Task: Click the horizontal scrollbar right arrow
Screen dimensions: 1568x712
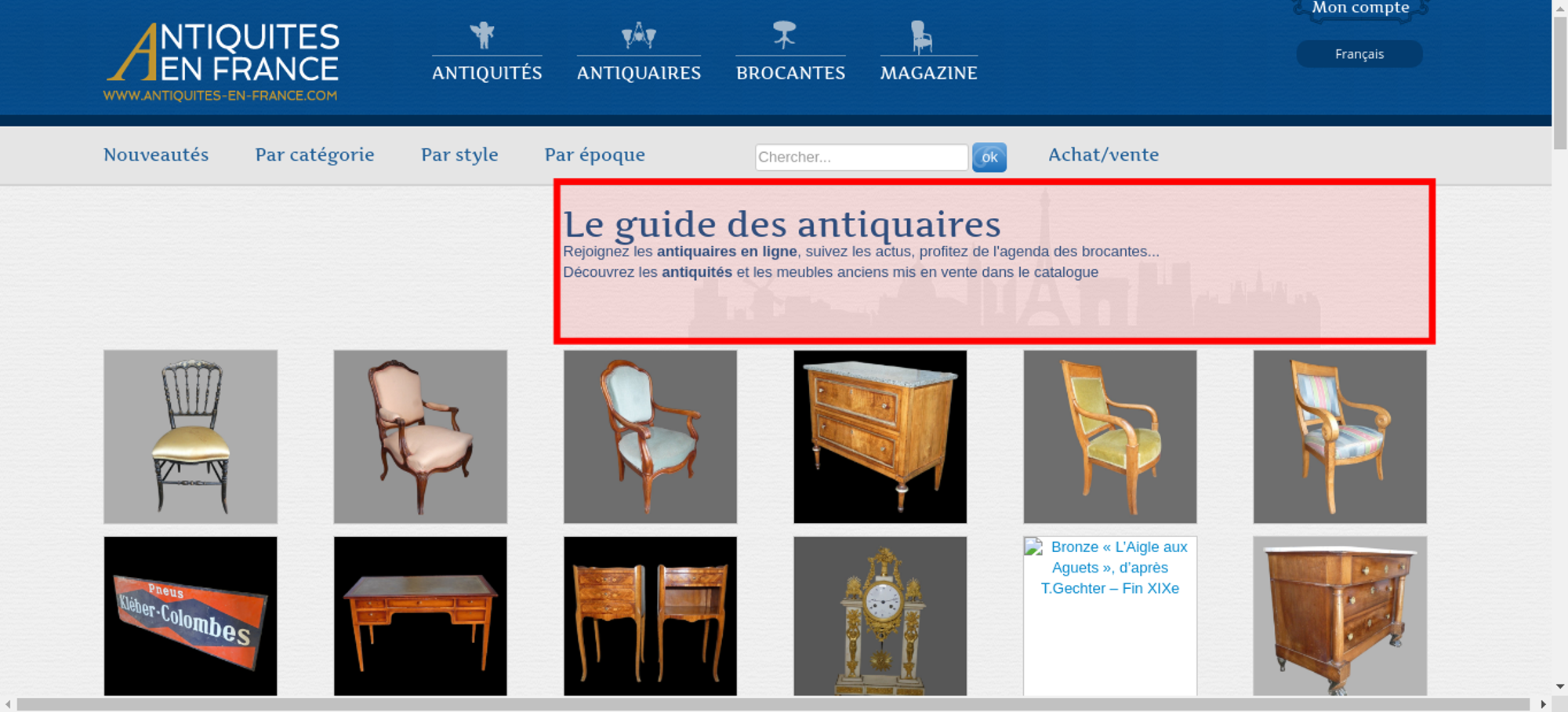Action: [x=1543, y=704]
